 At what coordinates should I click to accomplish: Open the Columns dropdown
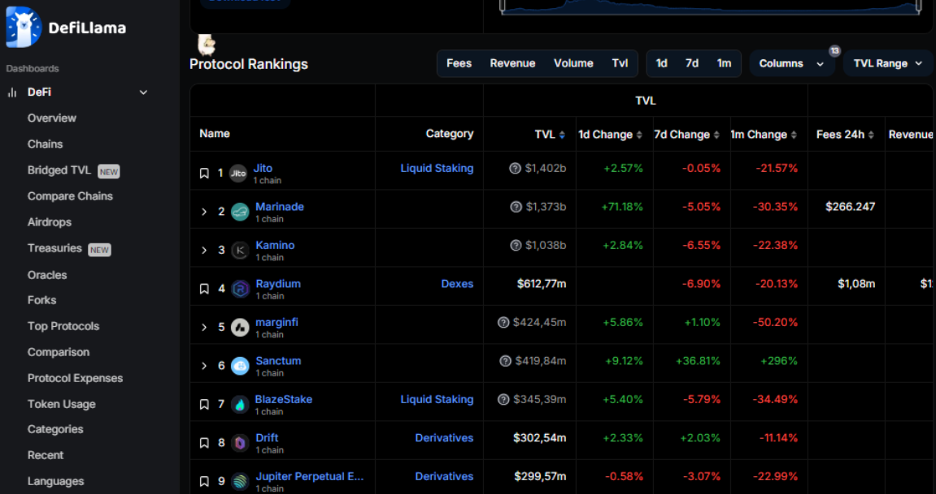[x=792, y=63]
